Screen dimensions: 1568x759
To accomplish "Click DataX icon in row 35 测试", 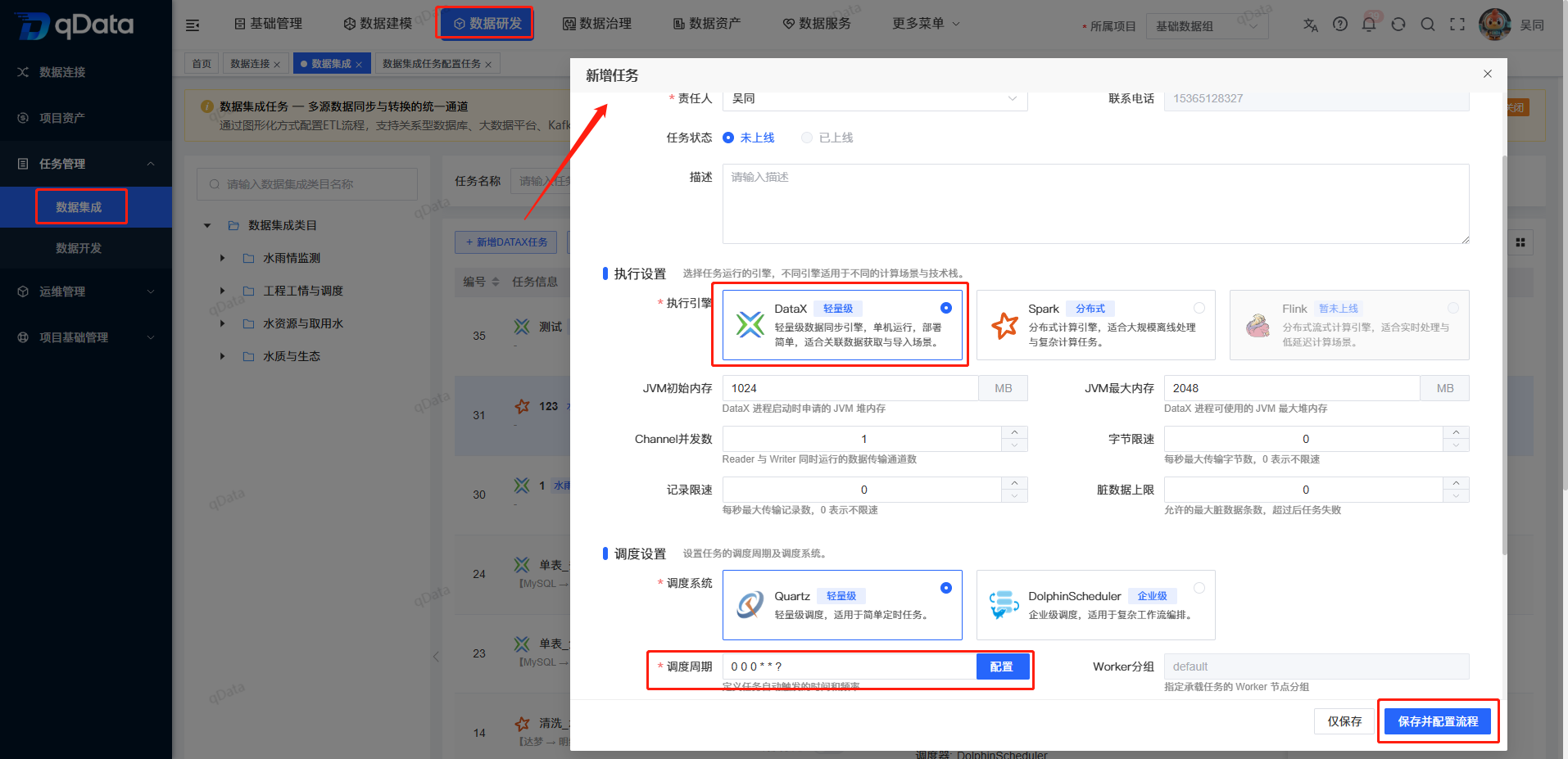I will pos(522,327).
